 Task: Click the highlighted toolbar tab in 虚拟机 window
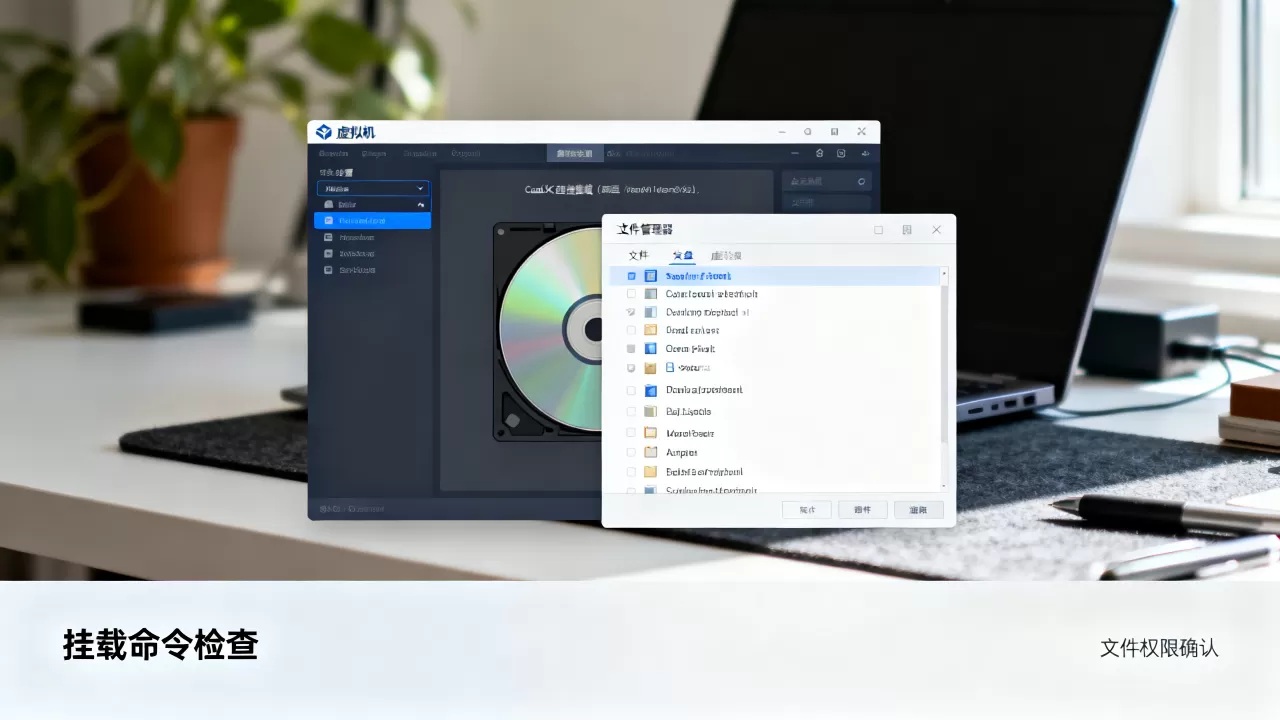point(575,154)
